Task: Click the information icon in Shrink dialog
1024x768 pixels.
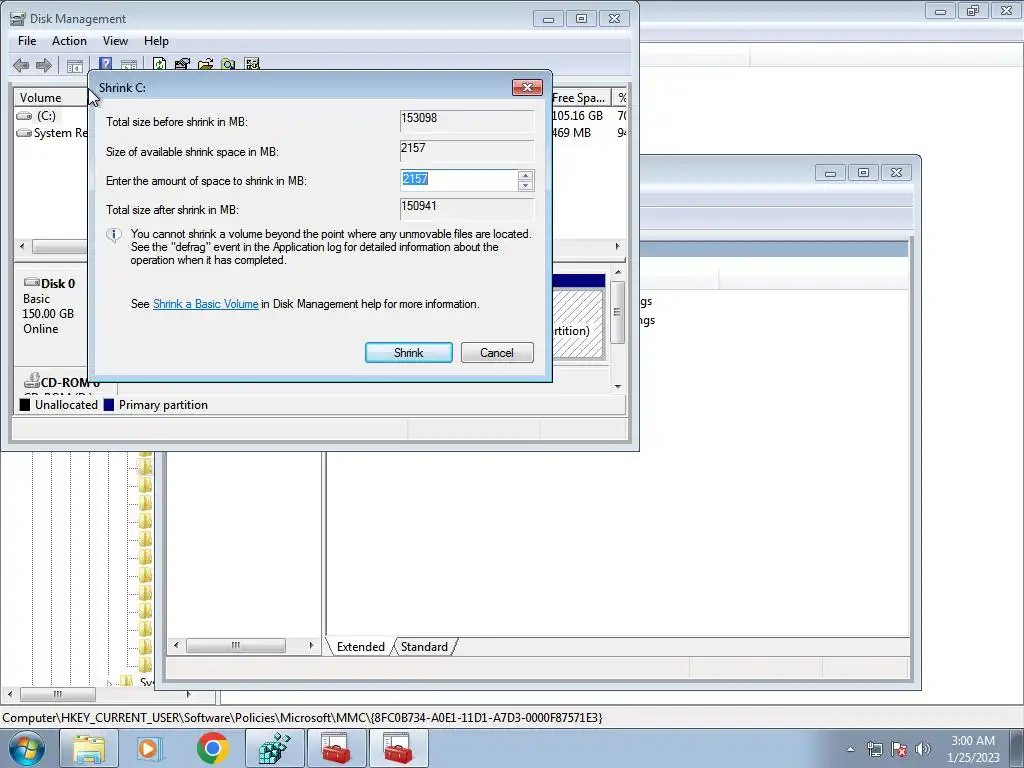Action: [114, 235]
